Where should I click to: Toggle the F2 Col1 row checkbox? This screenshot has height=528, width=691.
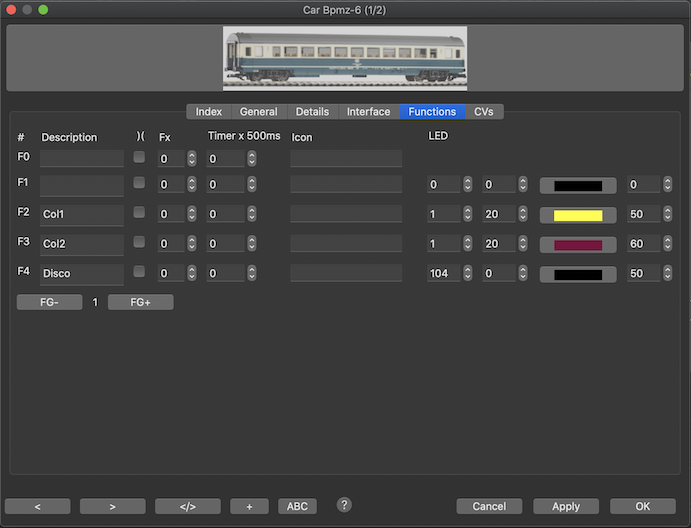tap(139, 212)
